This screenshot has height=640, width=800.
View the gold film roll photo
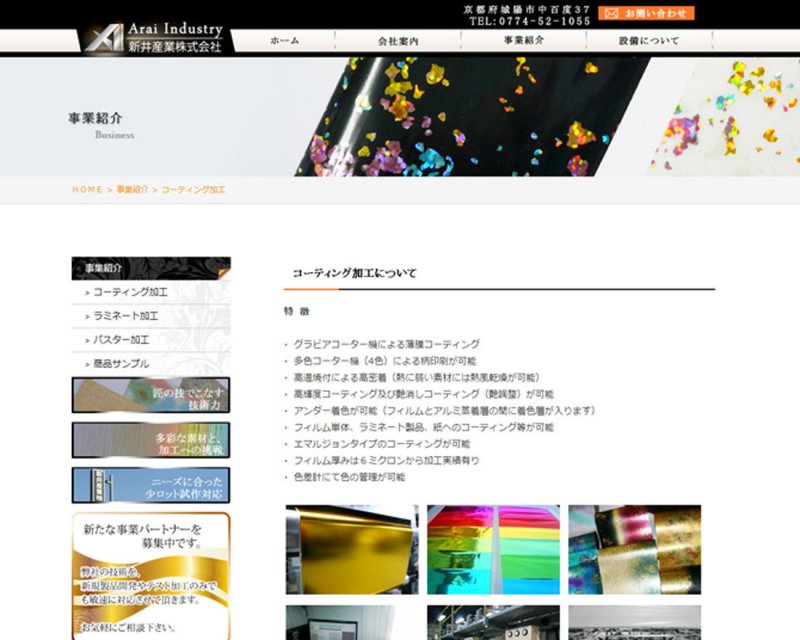coord(352,549)
